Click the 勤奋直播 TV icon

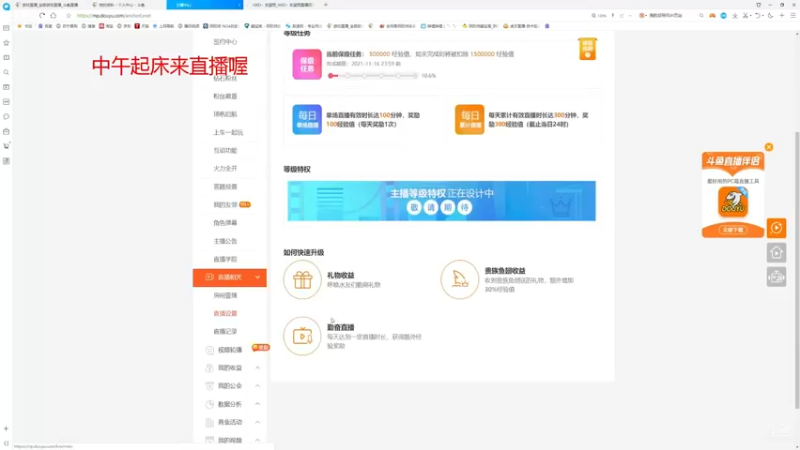pyautogui.click(x=303, y=336)
